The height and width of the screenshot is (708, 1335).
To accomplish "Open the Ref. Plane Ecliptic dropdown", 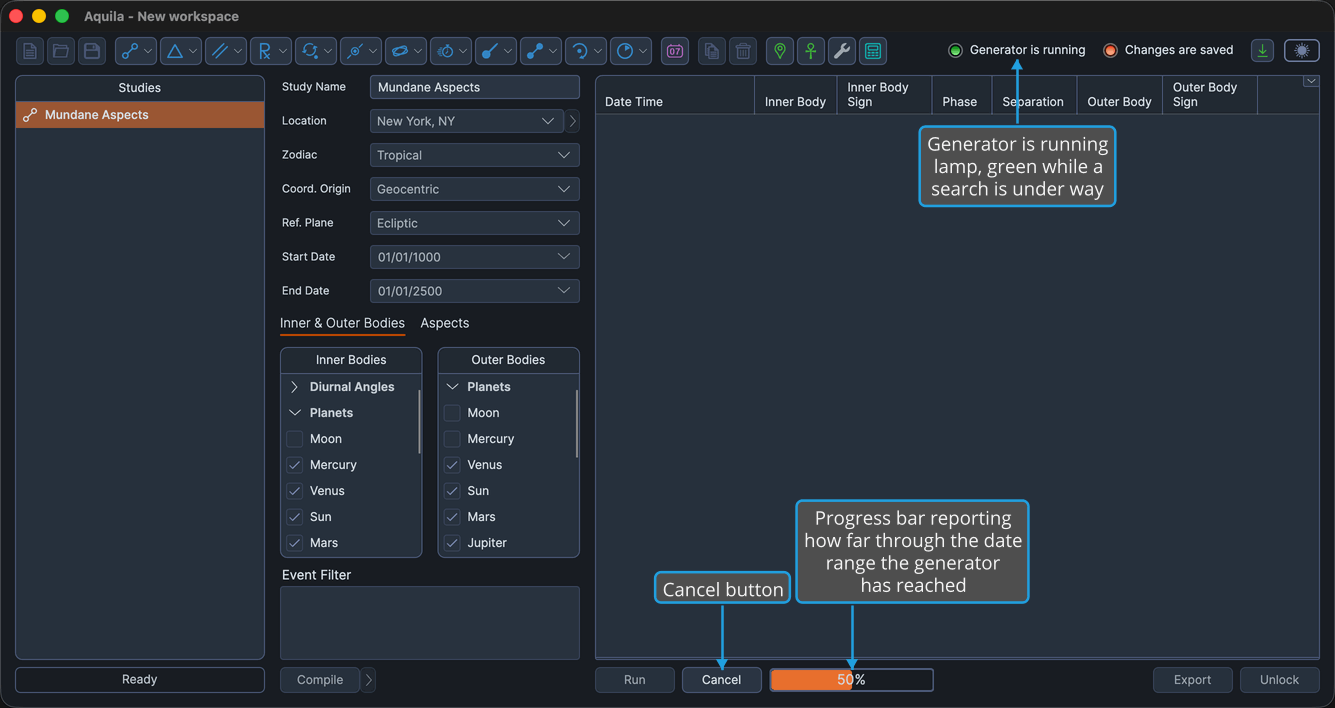I will (x=475, y=223).
